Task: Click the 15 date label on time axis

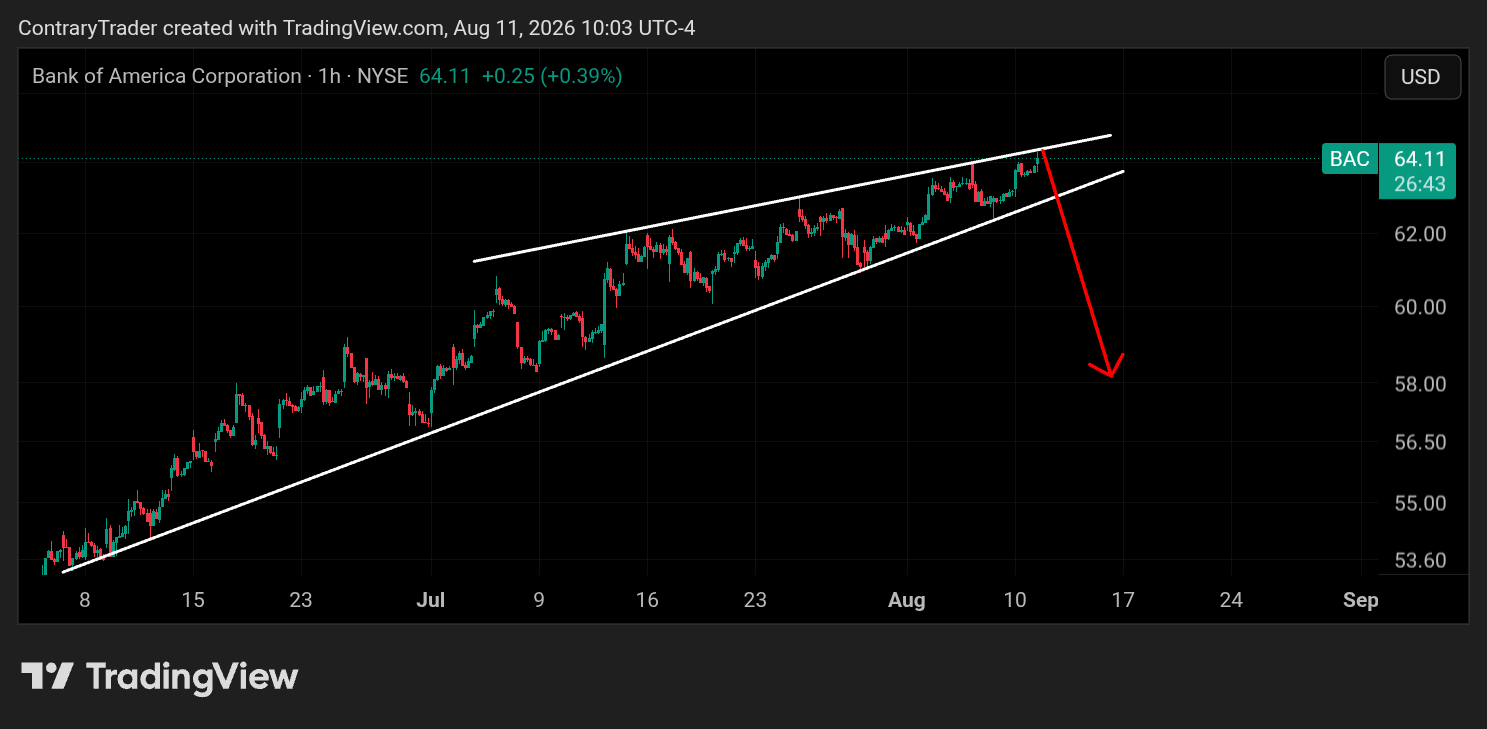Action: 193,600
